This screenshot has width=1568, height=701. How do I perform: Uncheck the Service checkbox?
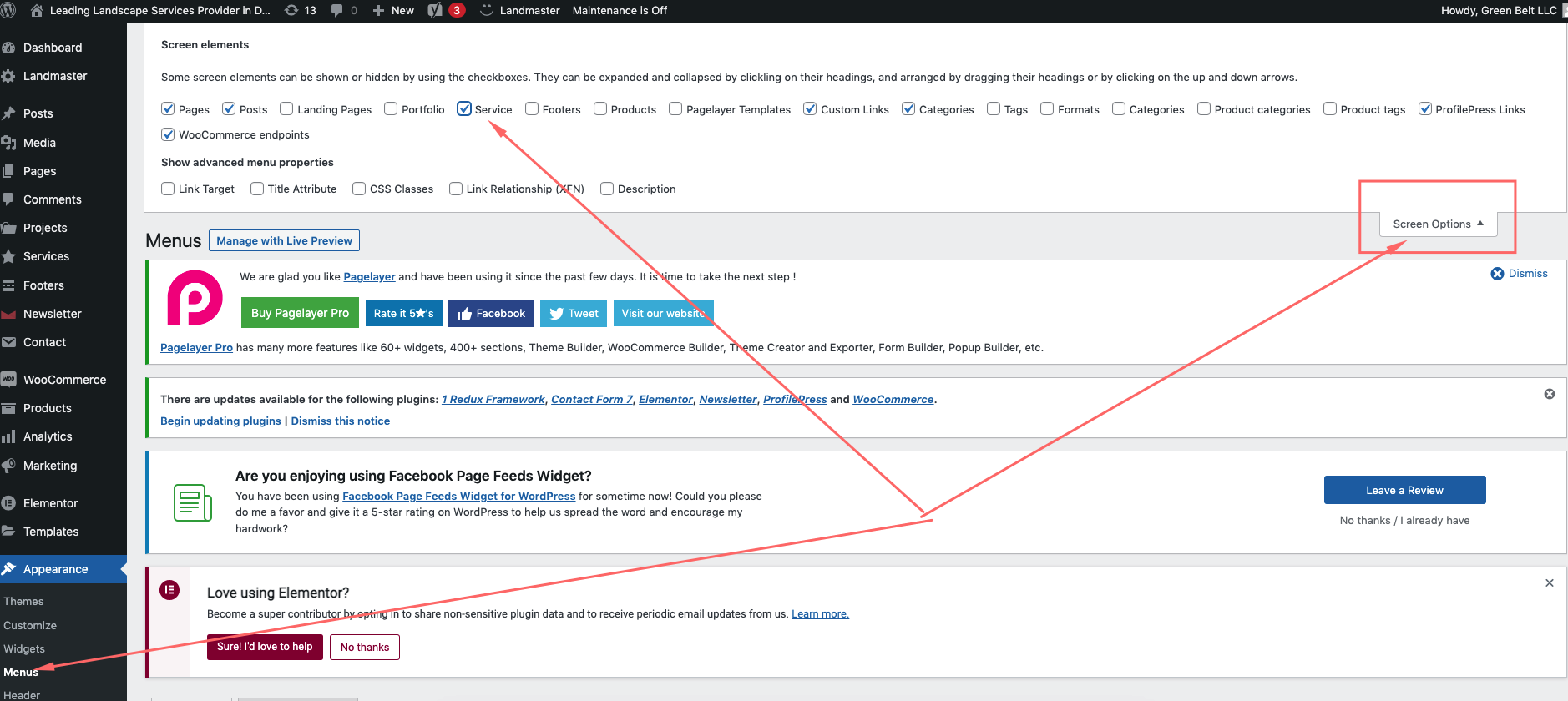464,108
